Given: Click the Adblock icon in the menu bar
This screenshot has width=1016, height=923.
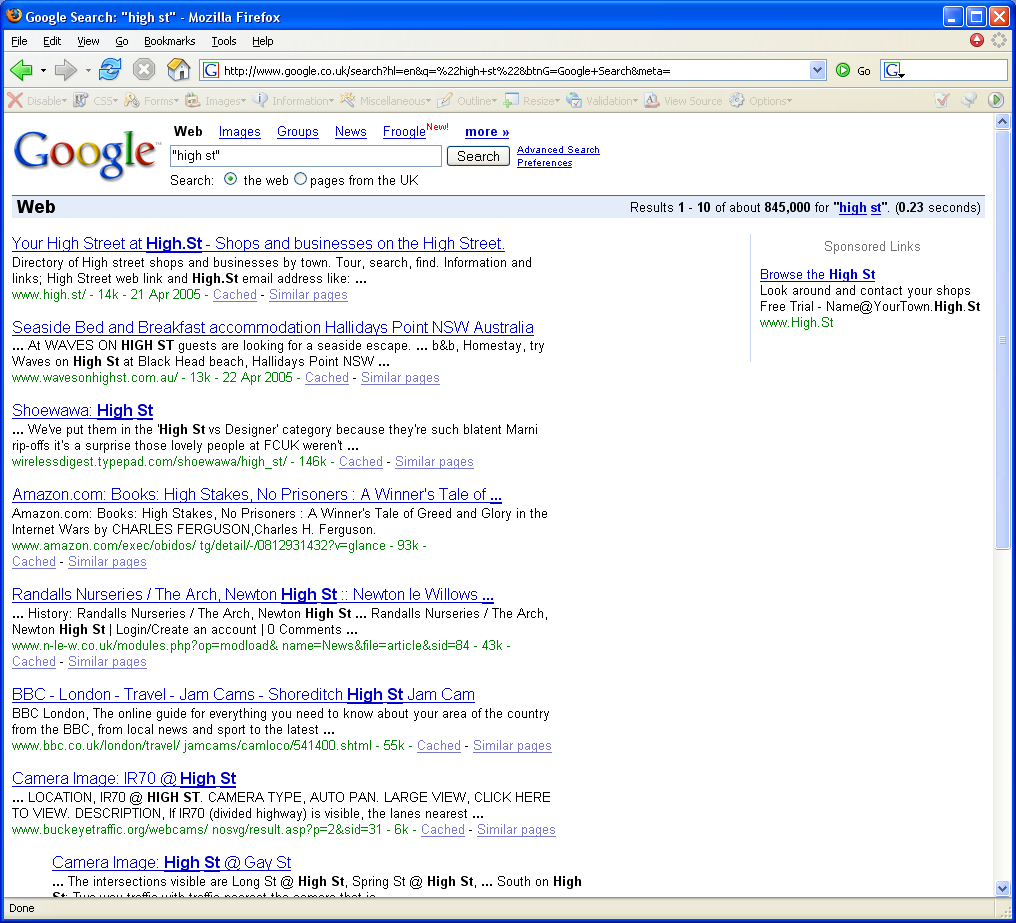Looking at the screenshot, I should (977, 41).
